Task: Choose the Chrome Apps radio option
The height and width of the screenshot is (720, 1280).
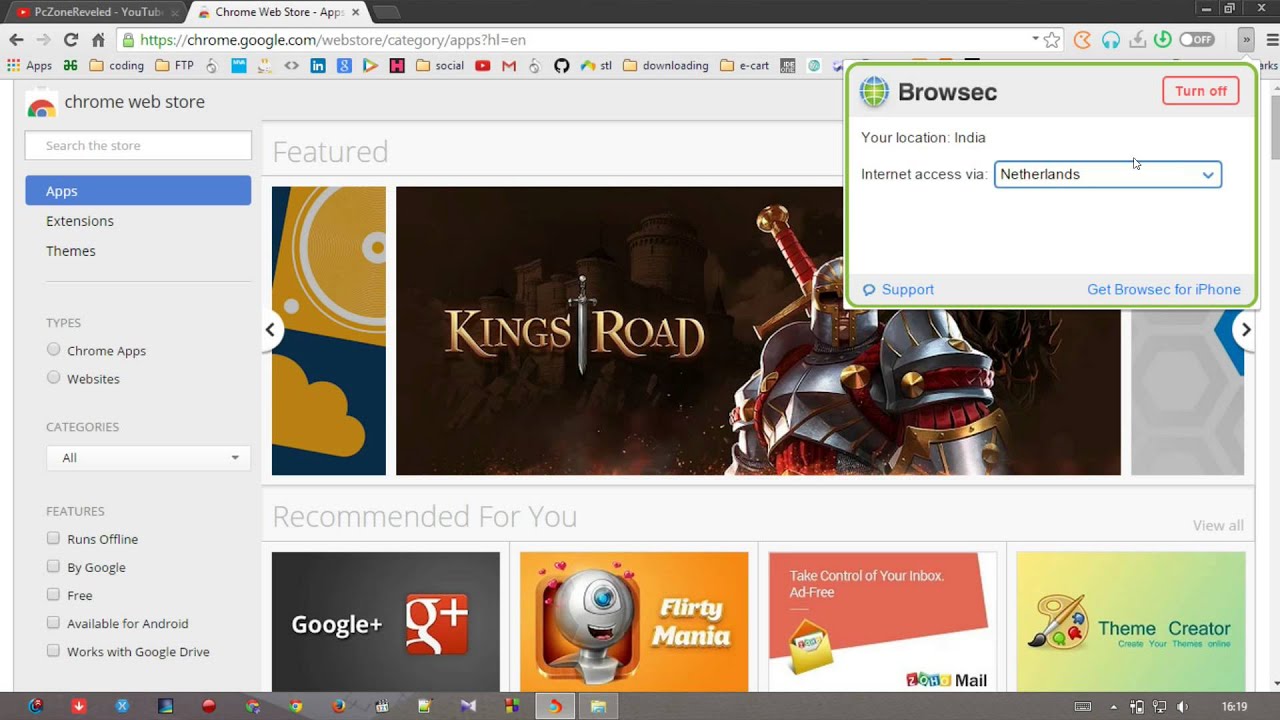Action: coord(54,350)
